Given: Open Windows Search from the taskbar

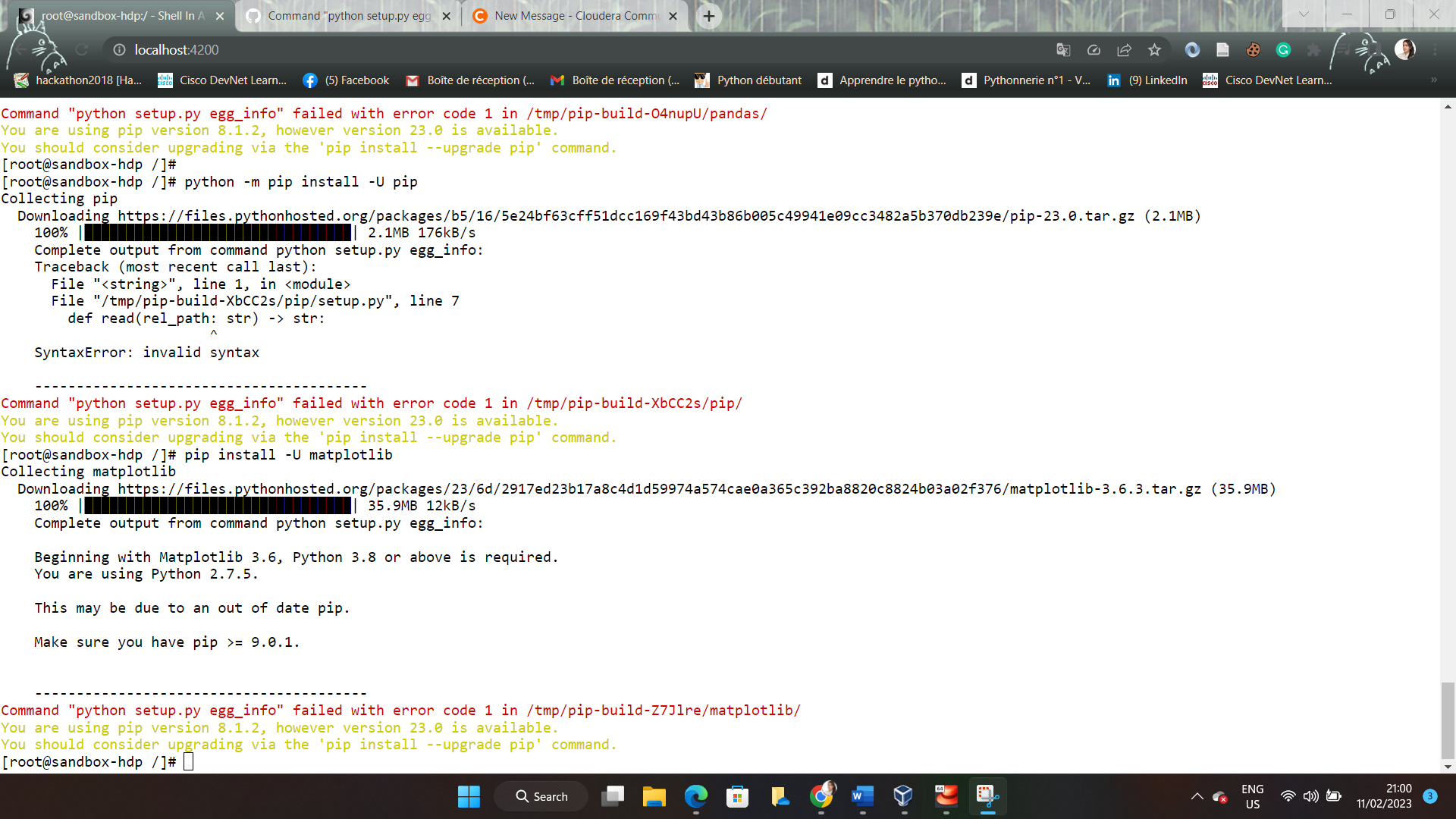Looking at the screenshot, I should point(541,796).
